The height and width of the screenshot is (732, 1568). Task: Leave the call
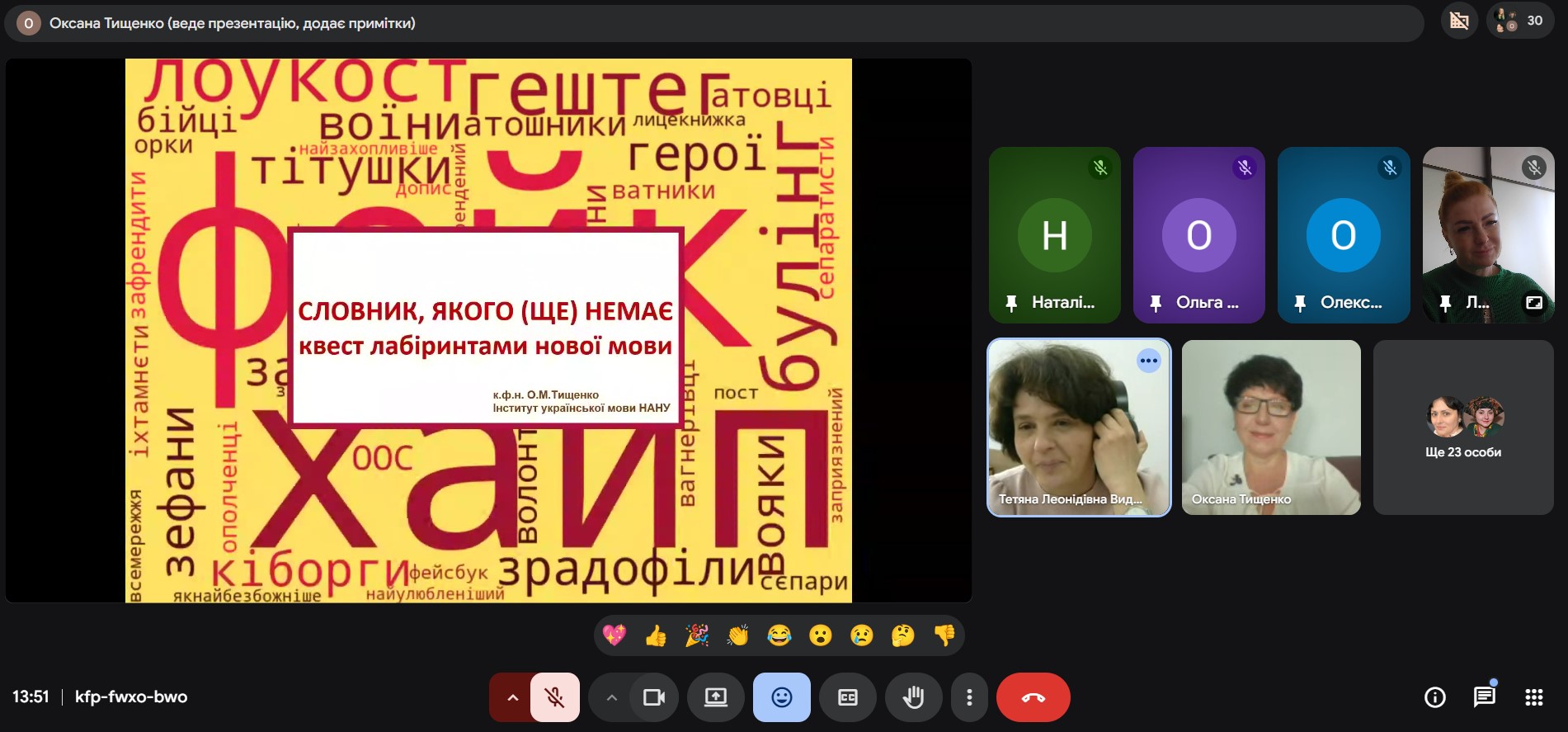click(1034, 697)
